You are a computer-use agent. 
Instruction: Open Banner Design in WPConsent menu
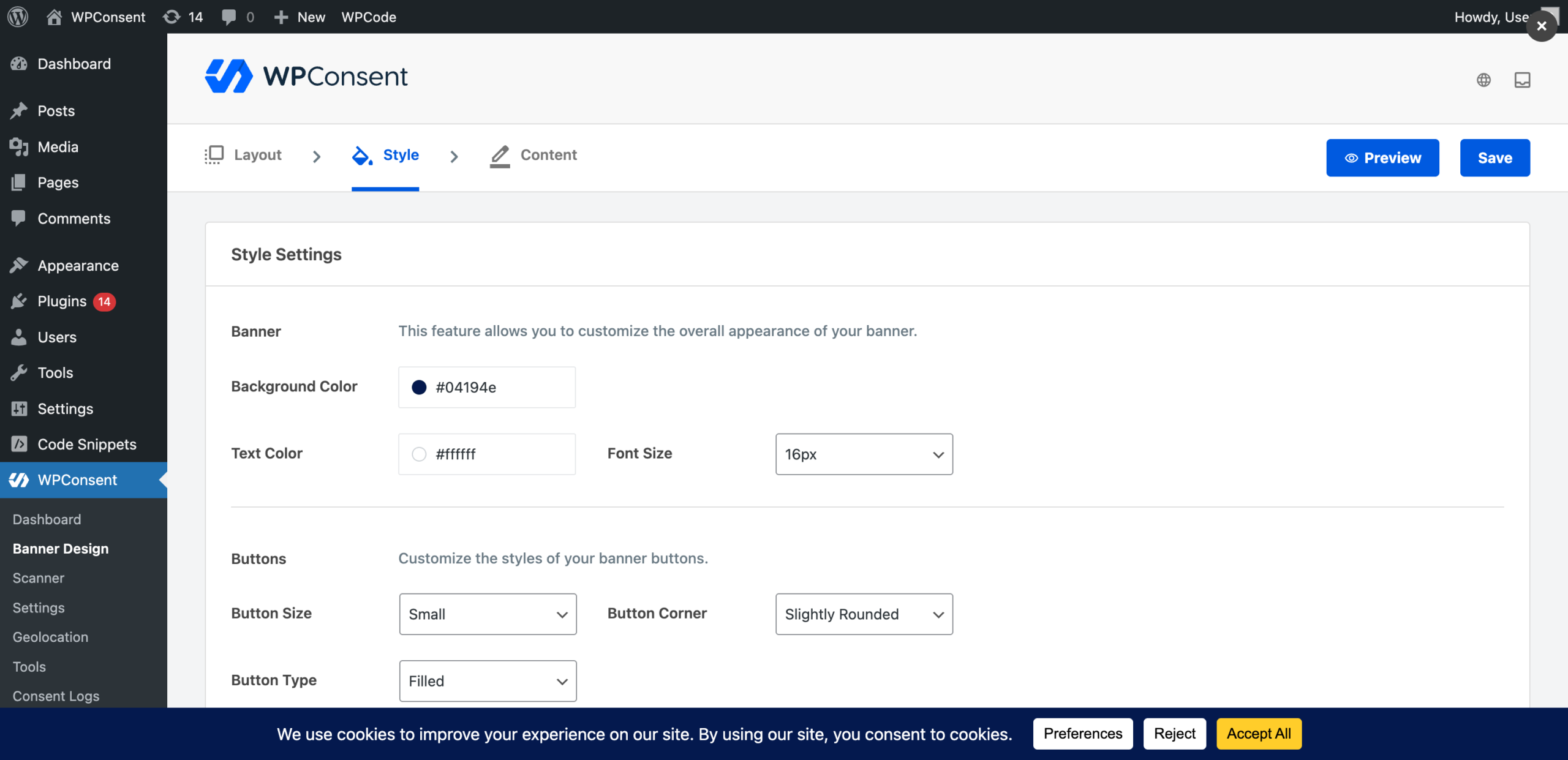pyautogui.click(x=60, y=548)
